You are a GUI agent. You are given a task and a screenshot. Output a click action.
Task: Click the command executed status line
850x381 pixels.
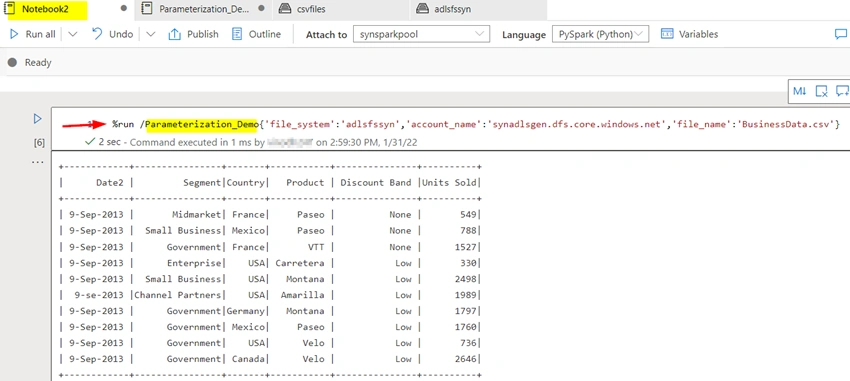tap(250, 142)
